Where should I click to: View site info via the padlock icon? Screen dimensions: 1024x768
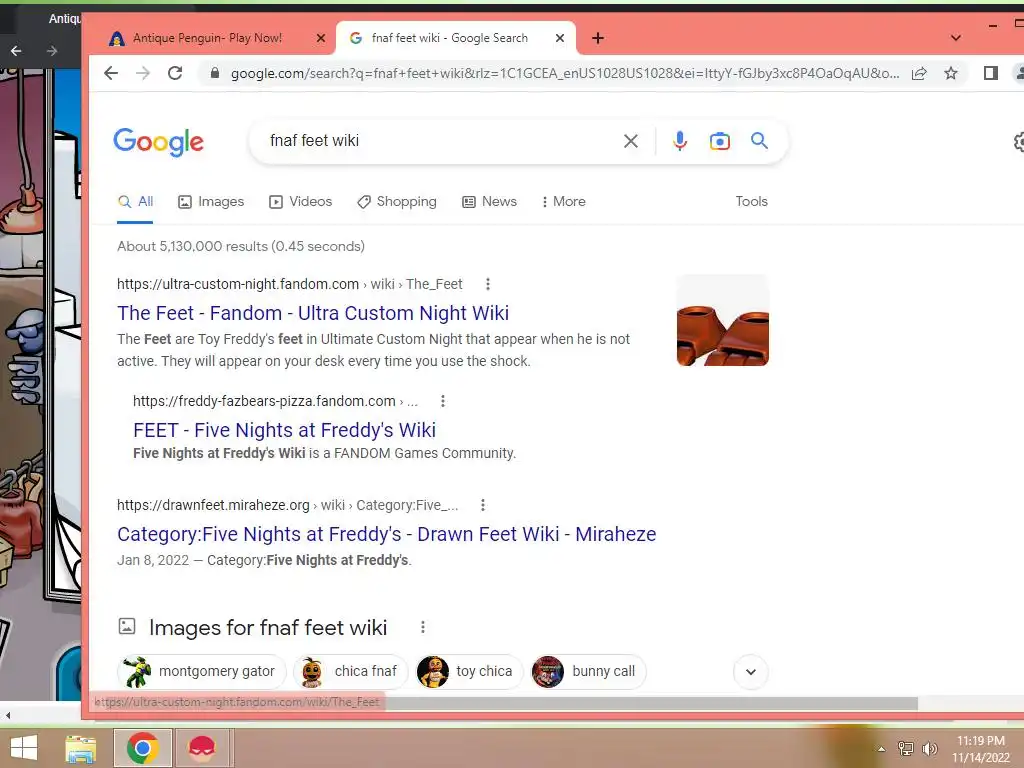click(x=214, y=73)
